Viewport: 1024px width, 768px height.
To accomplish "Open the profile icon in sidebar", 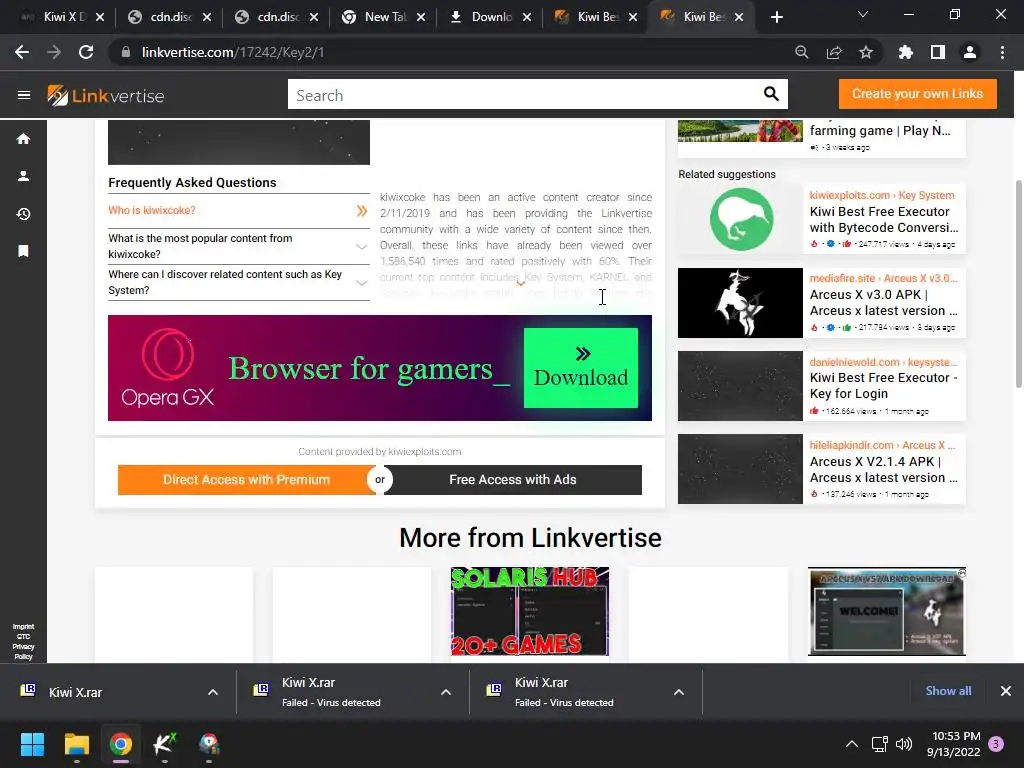I will tap(24, 176).
